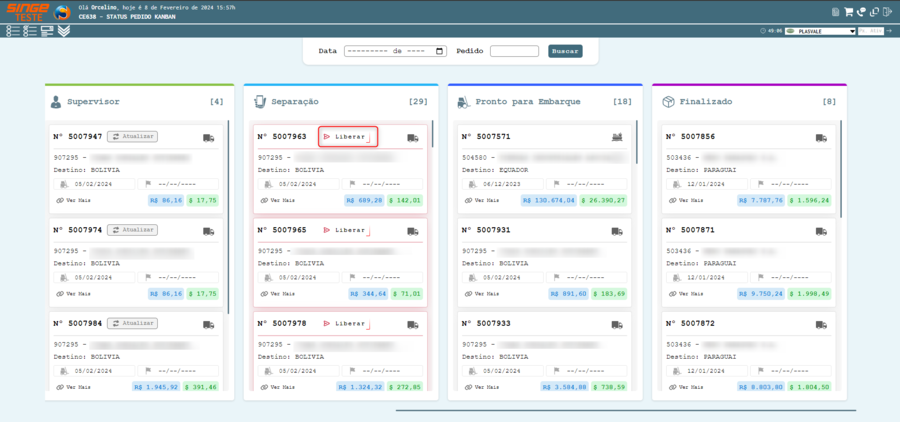Release order 5007978 with Liberar
The height and width of the screenshot is (422, 900).
click(x=346, y=324)
